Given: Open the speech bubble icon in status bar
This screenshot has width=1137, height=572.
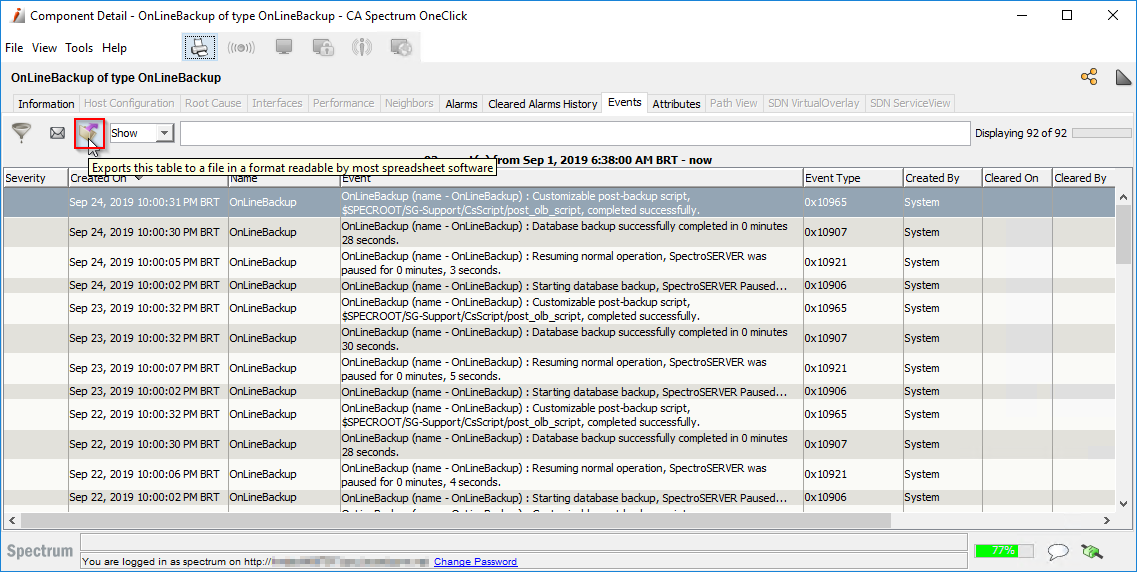Looking at the screenshot, I should (x=1058, y=551).
